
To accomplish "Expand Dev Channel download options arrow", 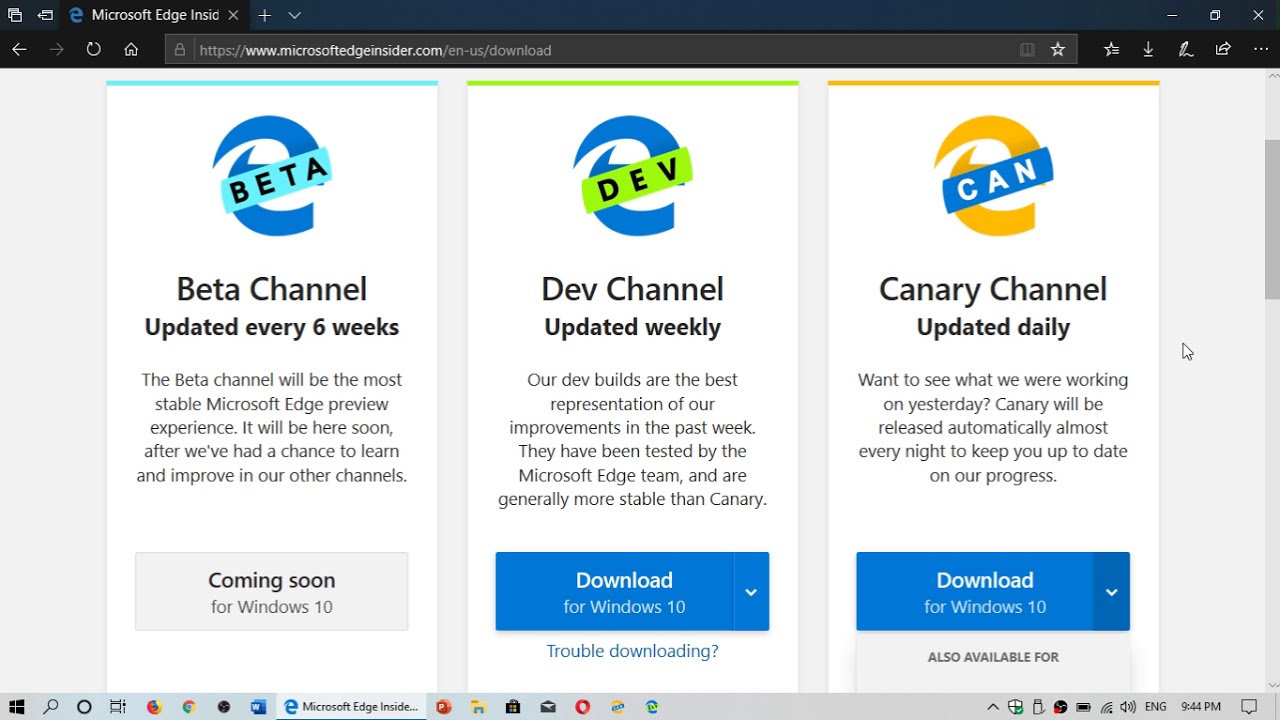I will pos(751,592).
